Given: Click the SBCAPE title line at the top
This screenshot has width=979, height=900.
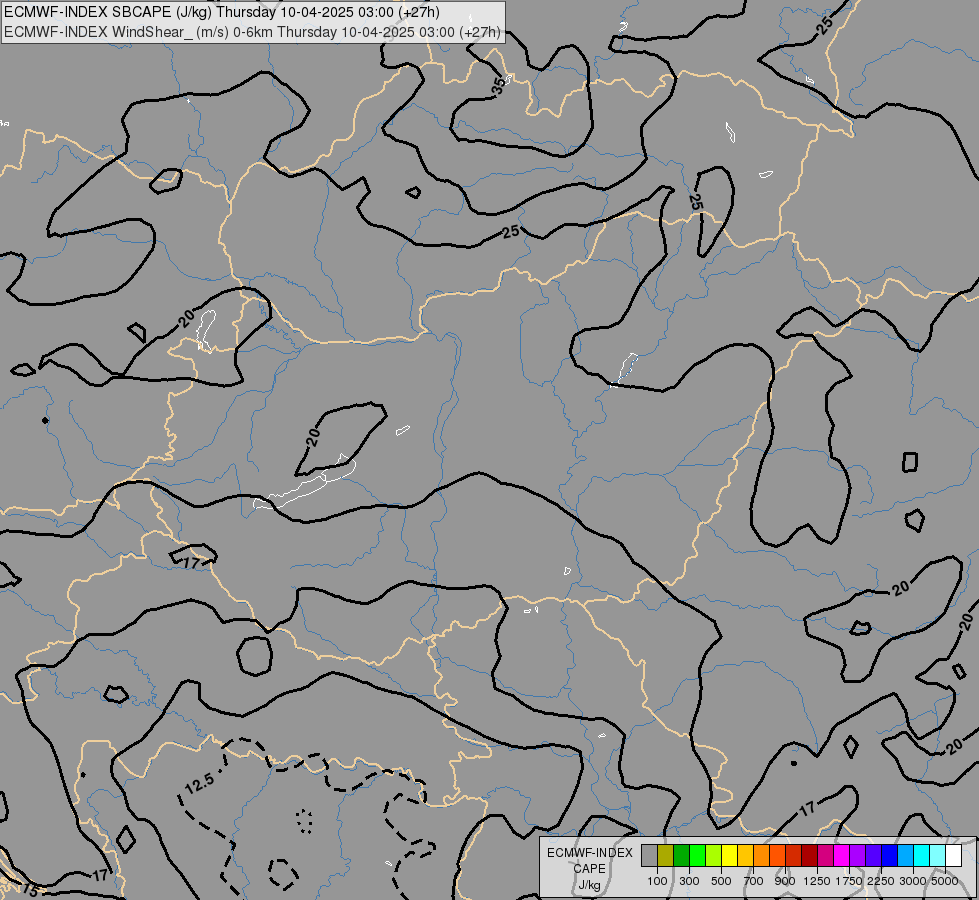Looking at the screenshot, I should point(222,12).
